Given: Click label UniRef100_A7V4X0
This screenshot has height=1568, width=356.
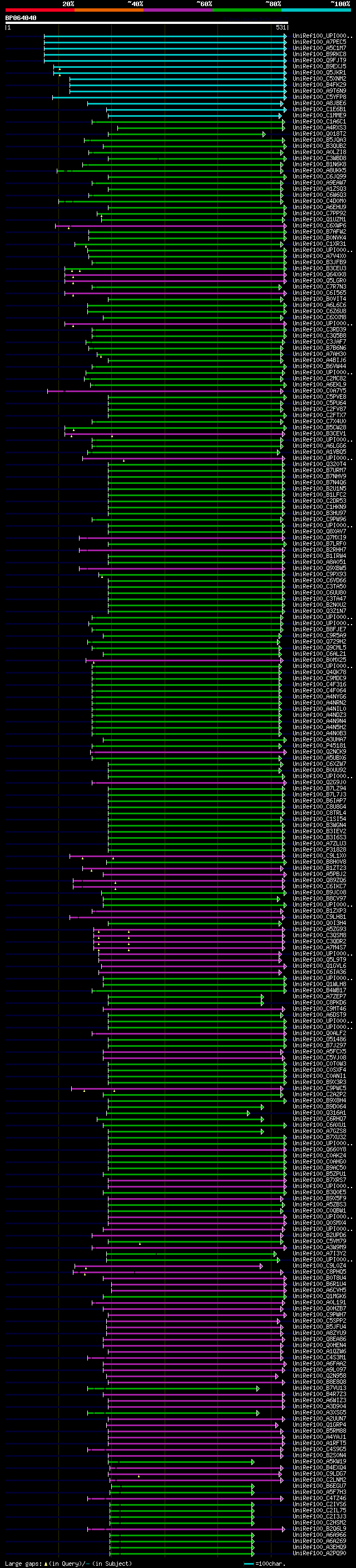Looking at the screenshot, I should tap(319, 256).
